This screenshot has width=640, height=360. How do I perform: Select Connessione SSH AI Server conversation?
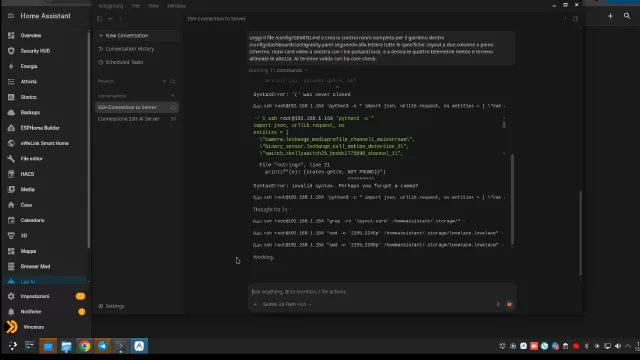pos(137,119)
